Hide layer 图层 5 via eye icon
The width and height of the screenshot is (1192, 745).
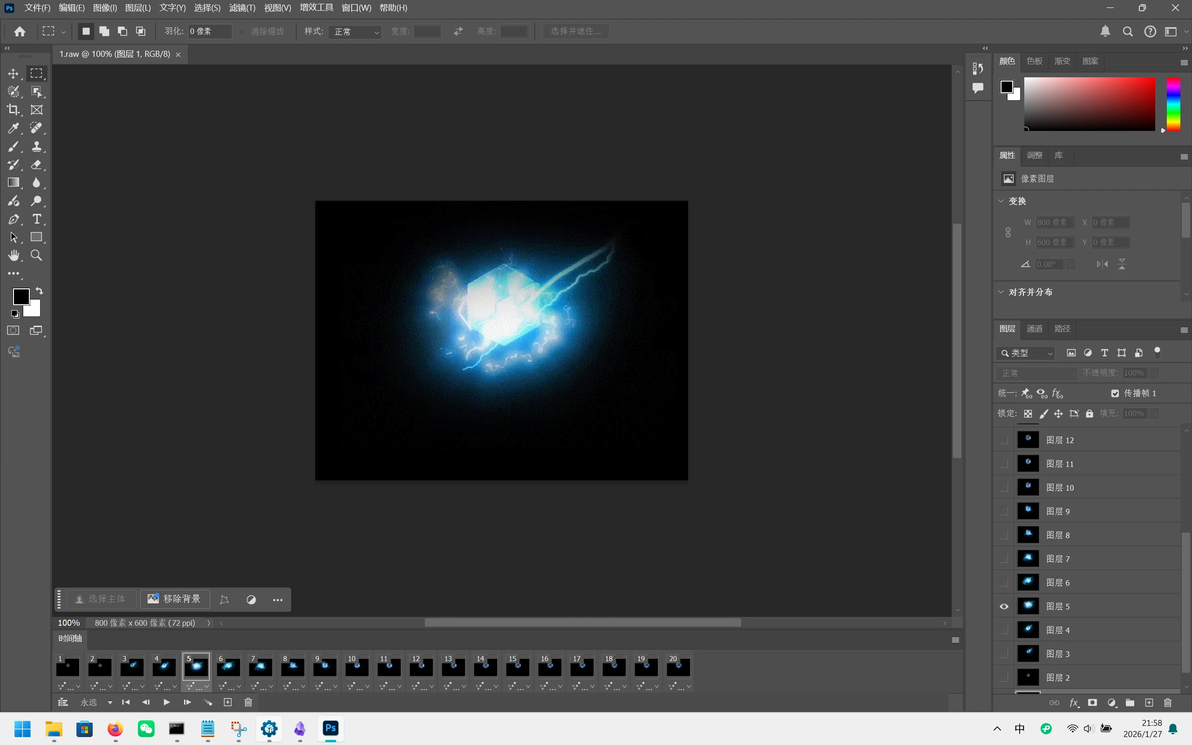point(1003,607)
